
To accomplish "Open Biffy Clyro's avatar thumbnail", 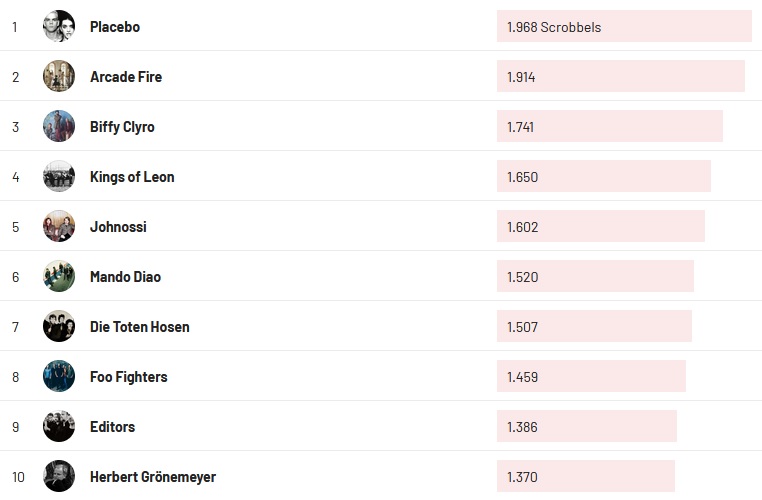I will 59,127.
